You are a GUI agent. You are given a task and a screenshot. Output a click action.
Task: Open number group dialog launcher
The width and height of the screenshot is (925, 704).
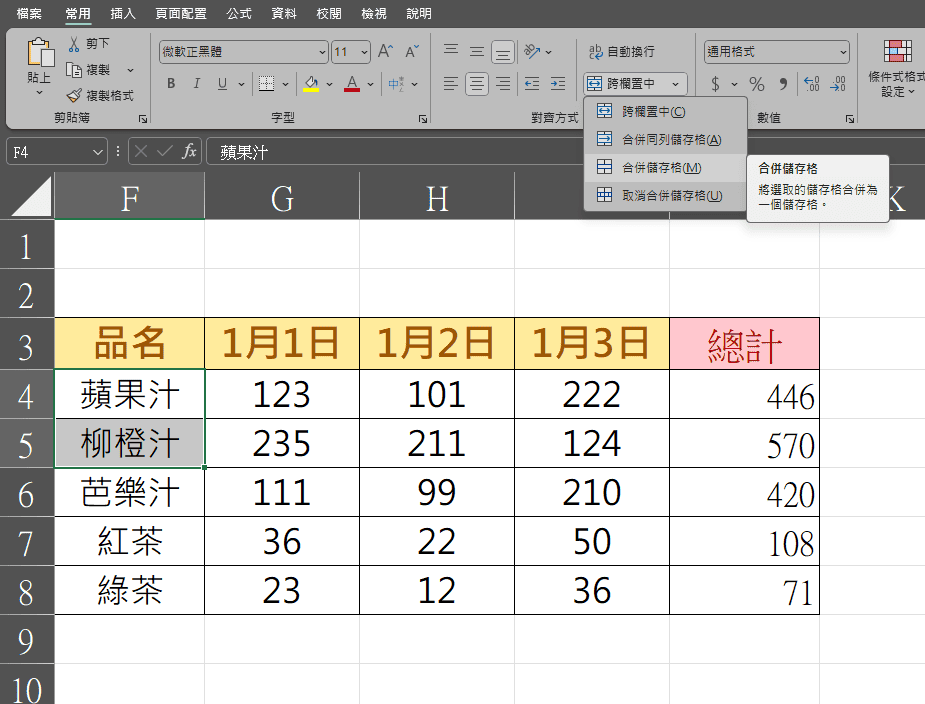point(849,119)
